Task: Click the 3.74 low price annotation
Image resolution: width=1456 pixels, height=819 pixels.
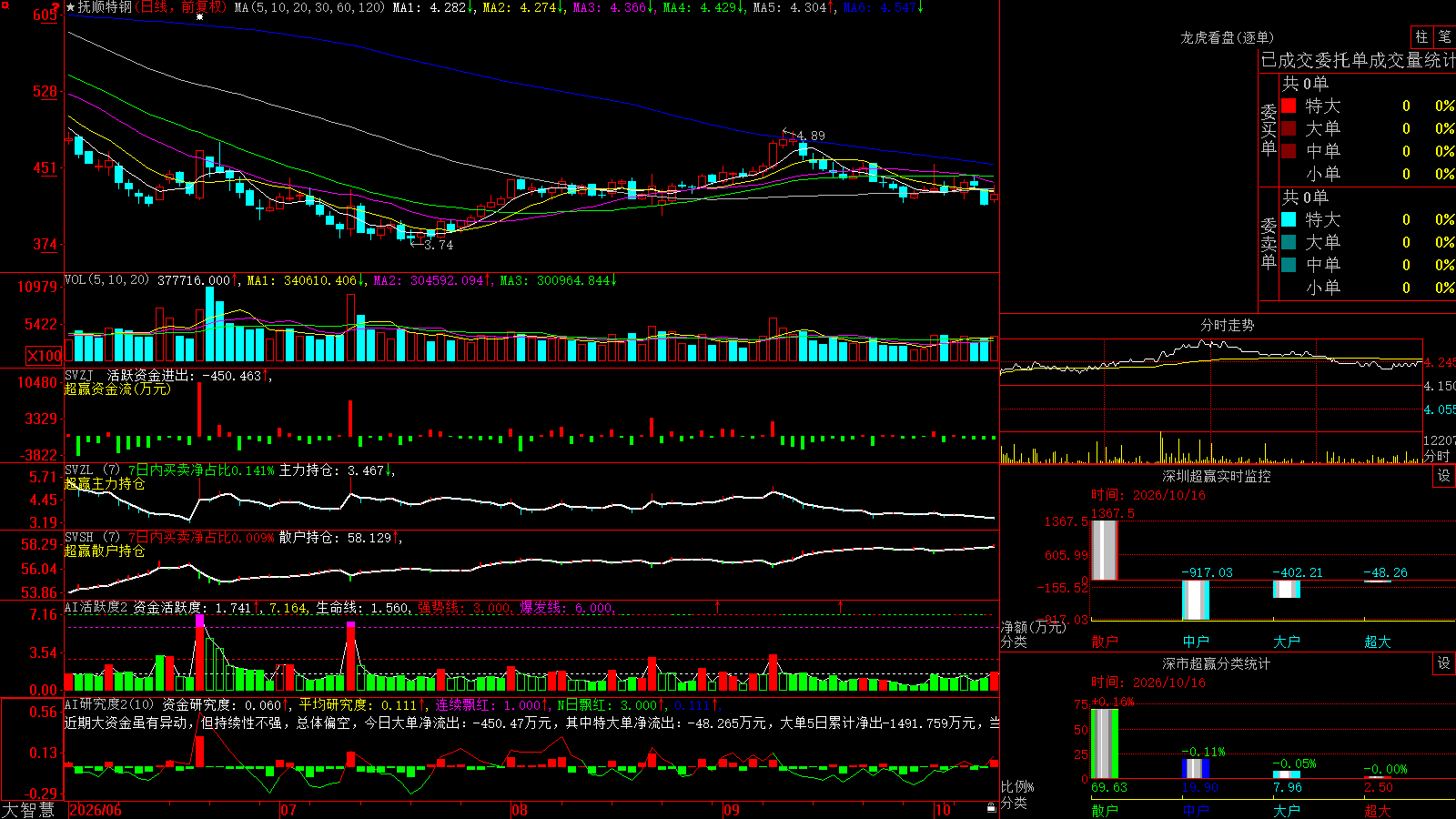Action: tap(439, 245)
